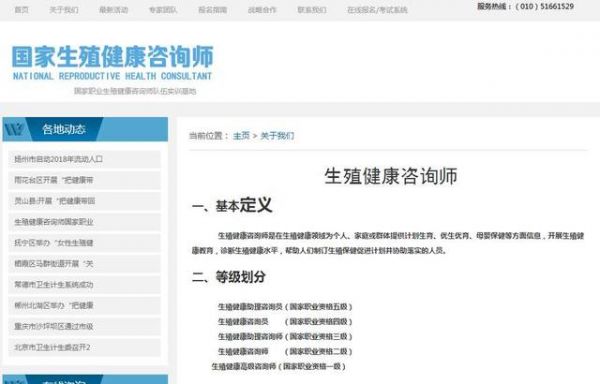Click the line 生殖健康咨询员（国家职业资格四级）
This screenshot has height=384, width=600.
[285, 322]
